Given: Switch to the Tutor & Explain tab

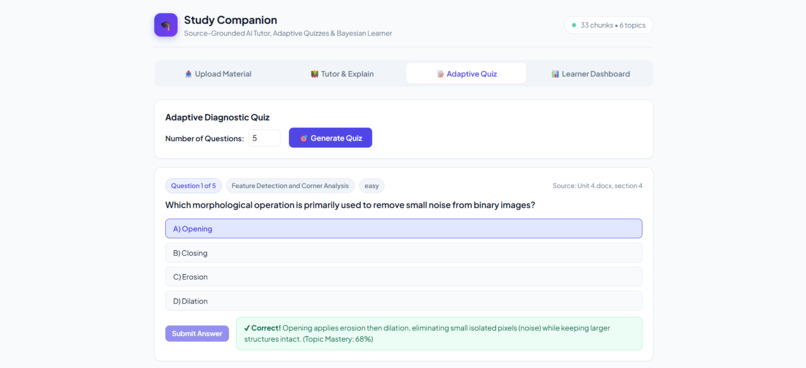Looking at the screenshot, I should 342,74.
